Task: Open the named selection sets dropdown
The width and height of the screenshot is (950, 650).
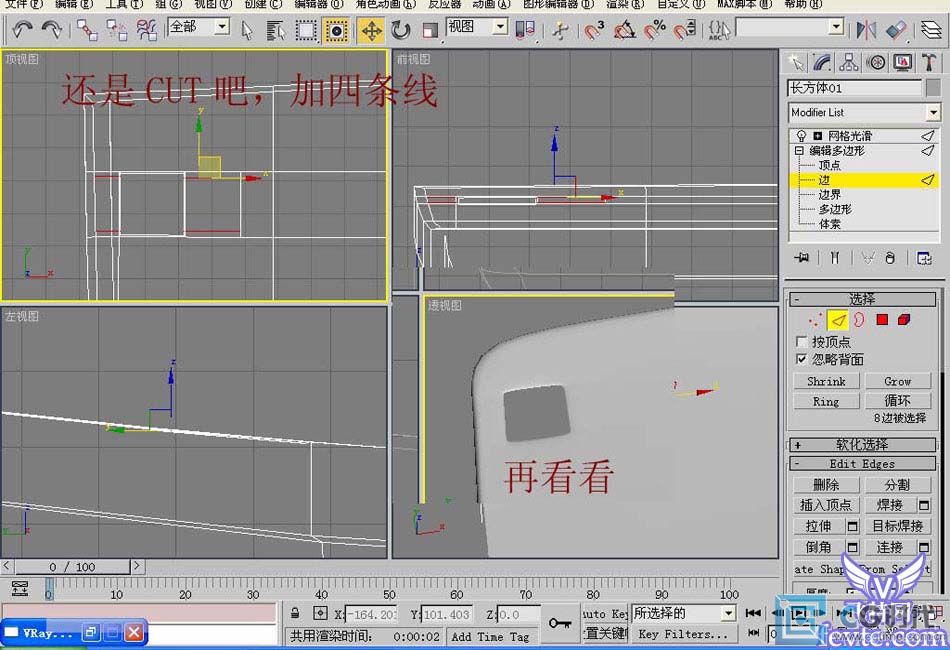Action: pyautogui.click(x=836, y=26)
